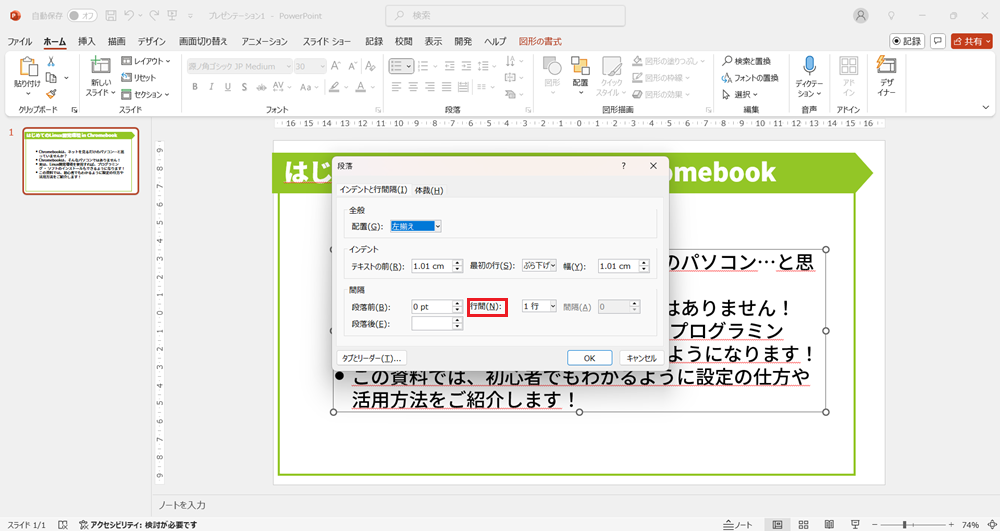
Task: Open the Select (選択) dropdown in editing group
Action: [x=740, y=94]
